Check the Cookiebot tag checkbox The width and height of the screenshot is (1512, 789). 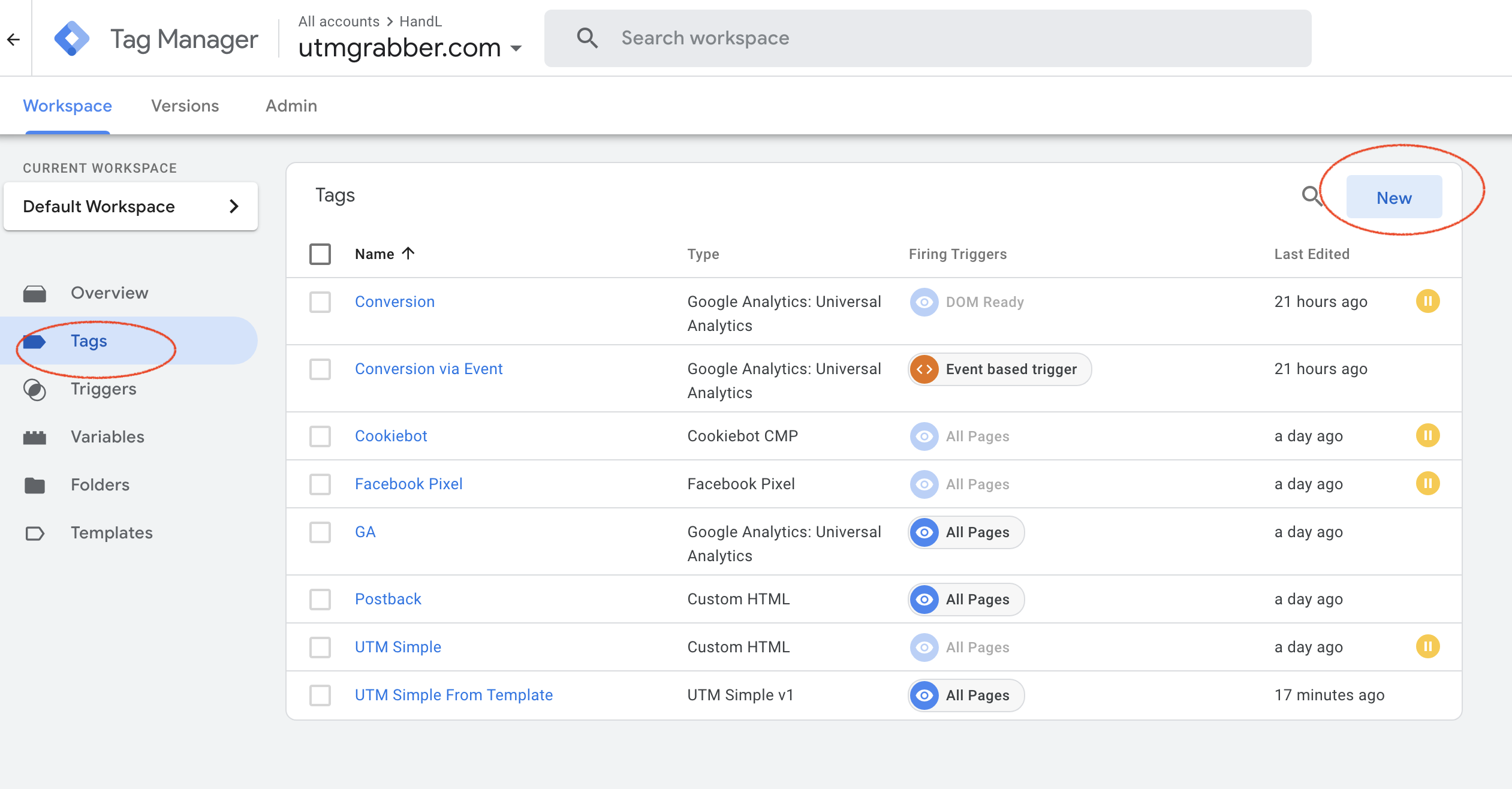tap(320, 436)
